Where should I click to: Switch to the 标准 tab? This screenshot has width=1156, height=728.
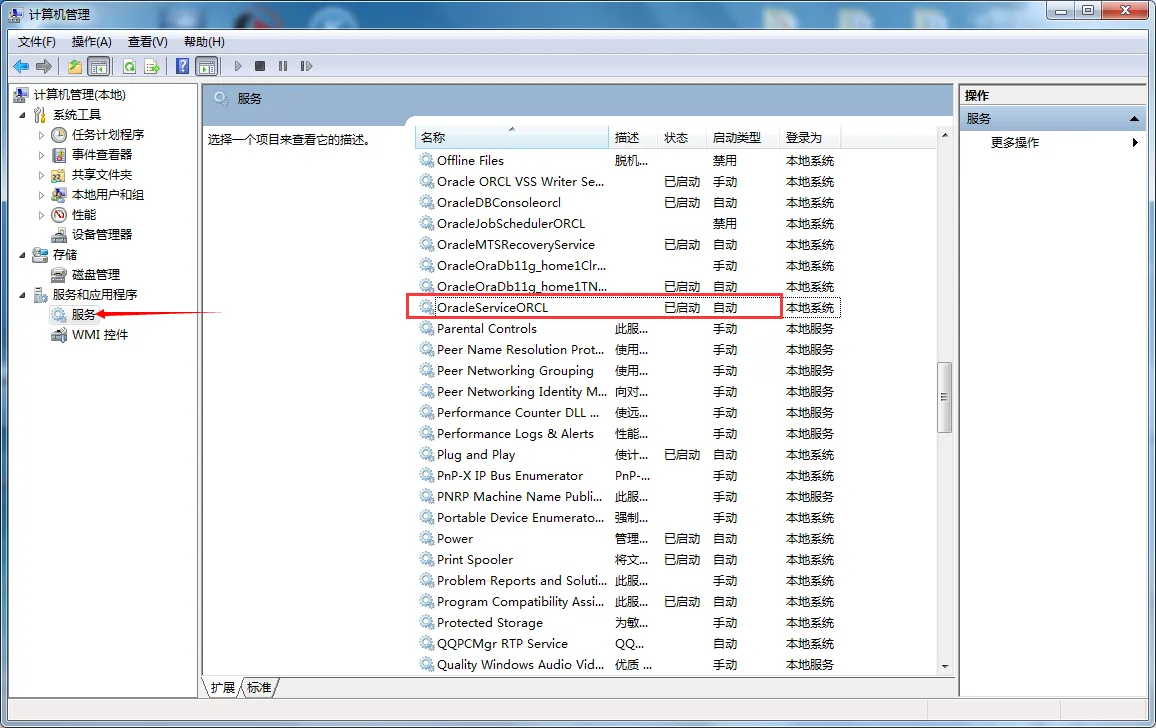(259, 687)
